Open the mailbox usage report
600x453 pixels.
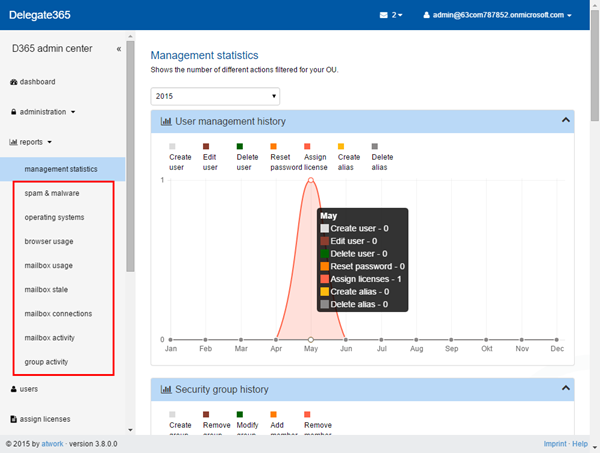pos(50,266)
